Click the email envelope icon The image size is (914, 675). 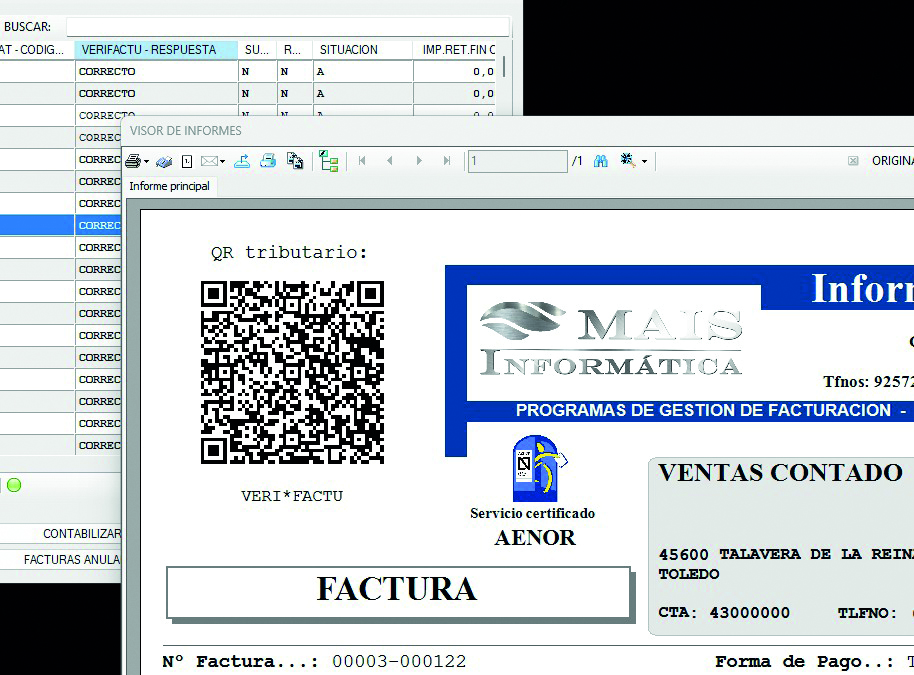tap(208, 161)
